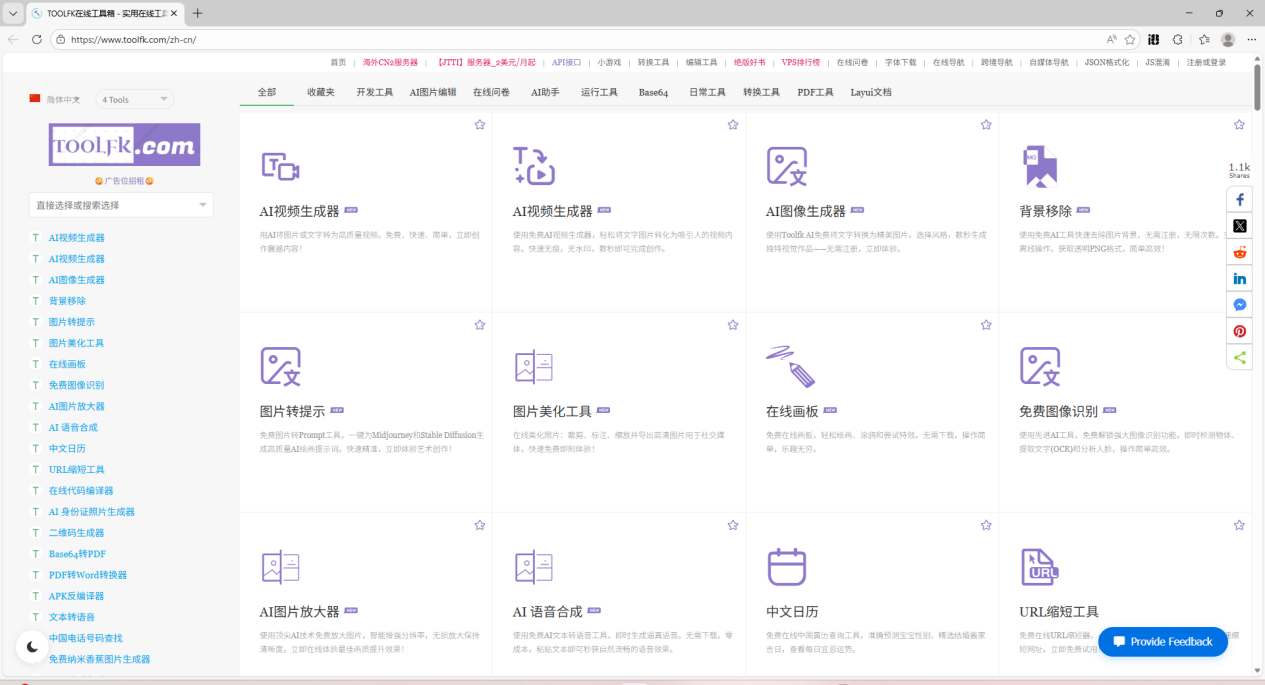Open the JSON格式化 link
The image size is (1265, 685).
[1107, 62]
